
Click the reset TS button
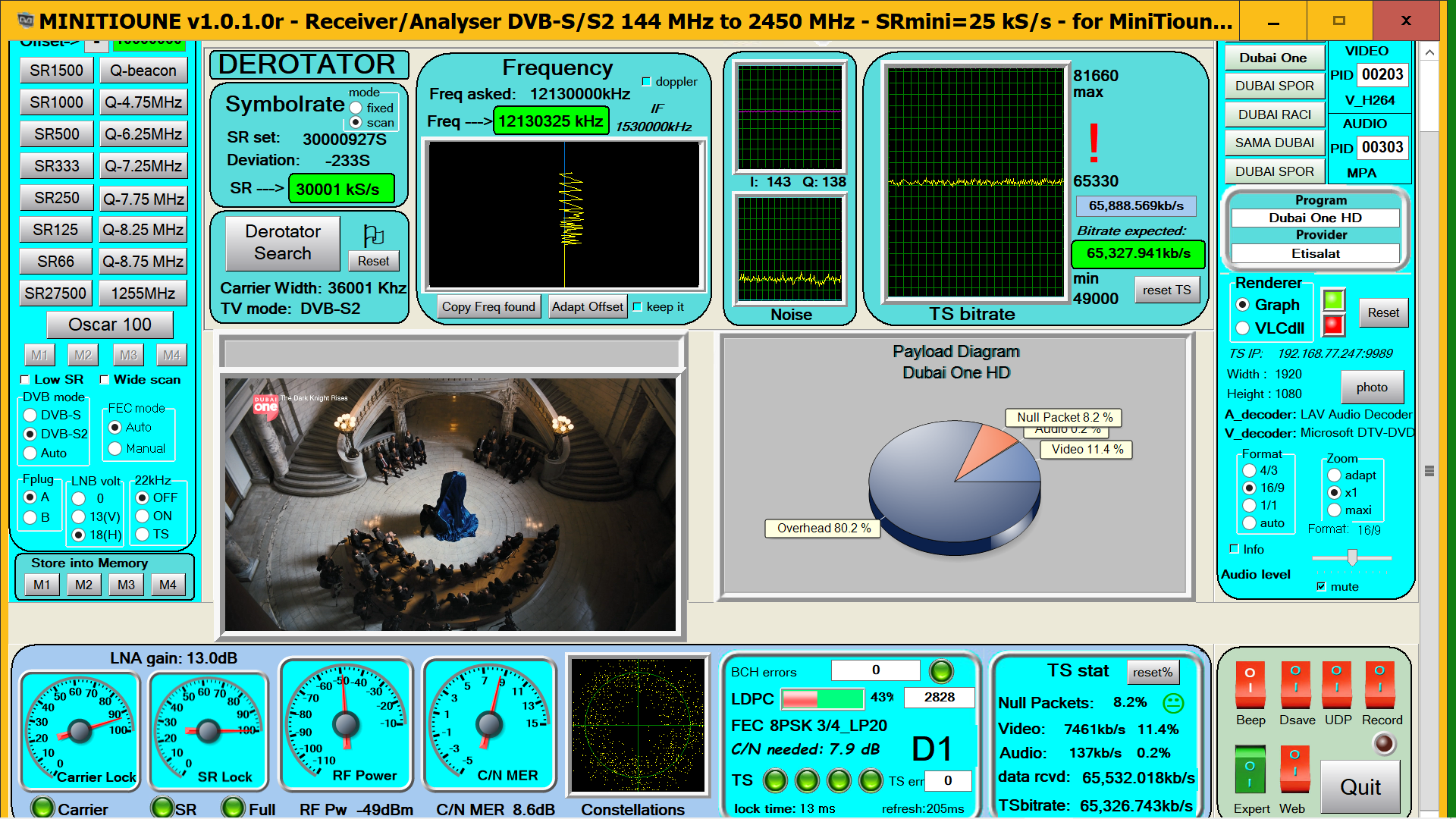[1166, 290]
